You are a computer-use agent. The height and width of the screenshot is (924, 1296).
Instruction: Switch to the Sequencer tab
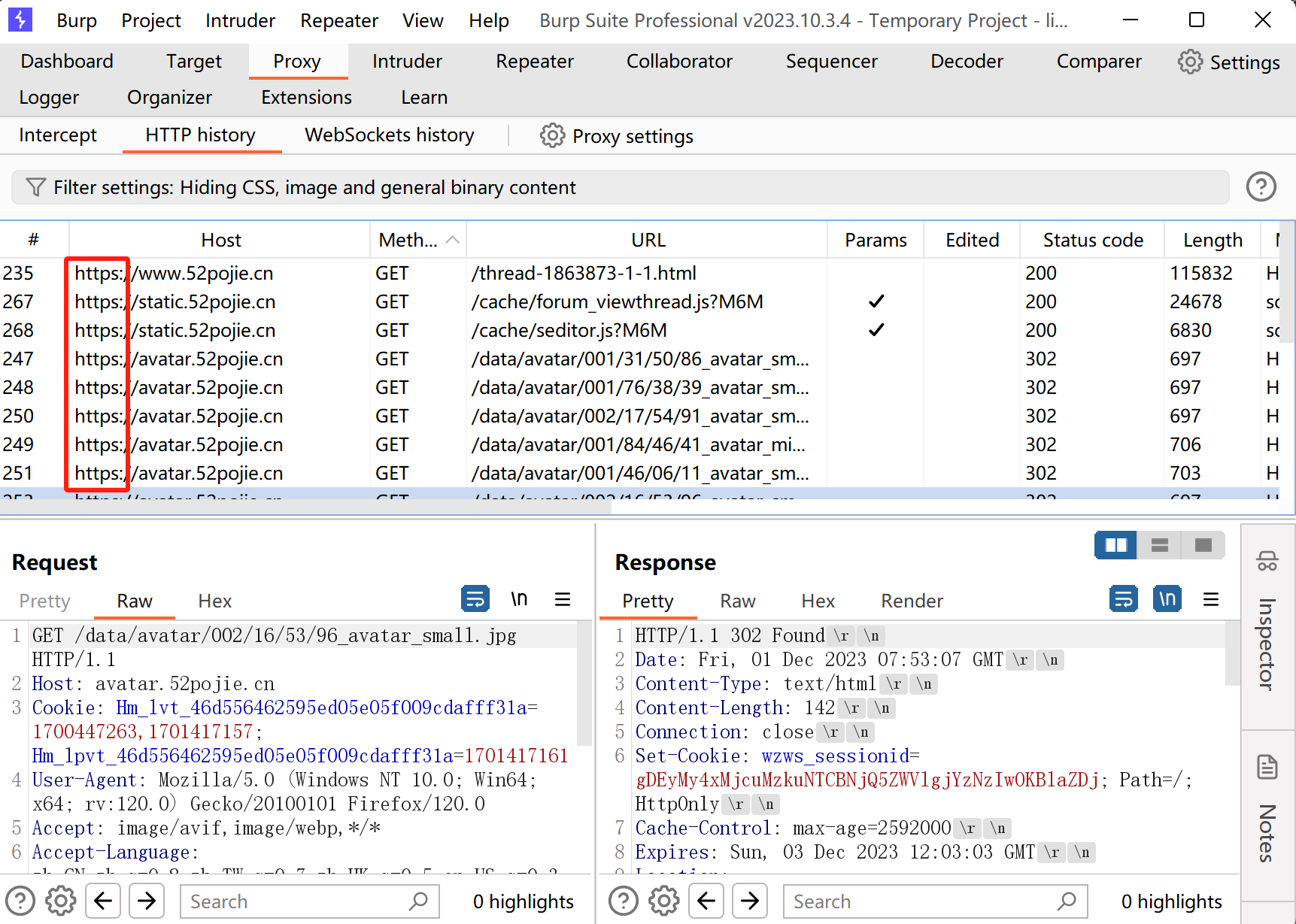pyautogui.click(x=832, y=61)
